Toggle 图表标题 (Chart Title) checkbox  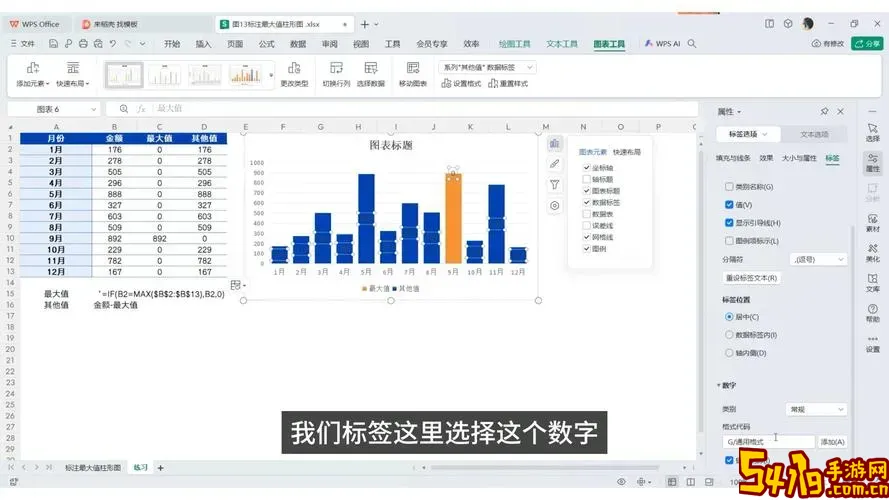coord(587,191)
